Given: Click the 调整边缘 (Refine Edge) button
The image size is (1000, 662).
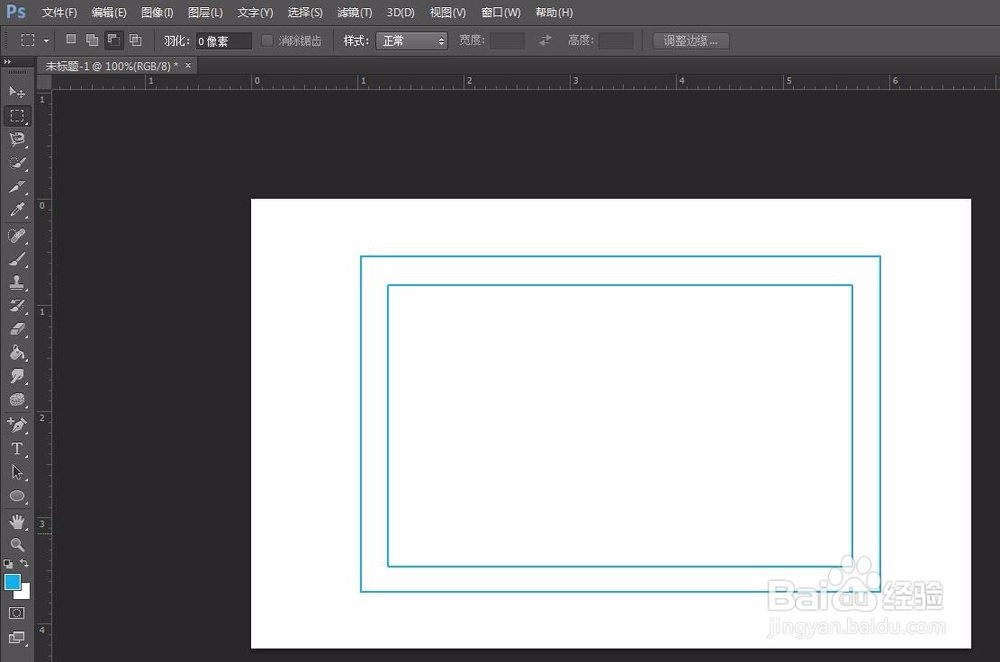Looking at the screenshot, I should point(691,41).
